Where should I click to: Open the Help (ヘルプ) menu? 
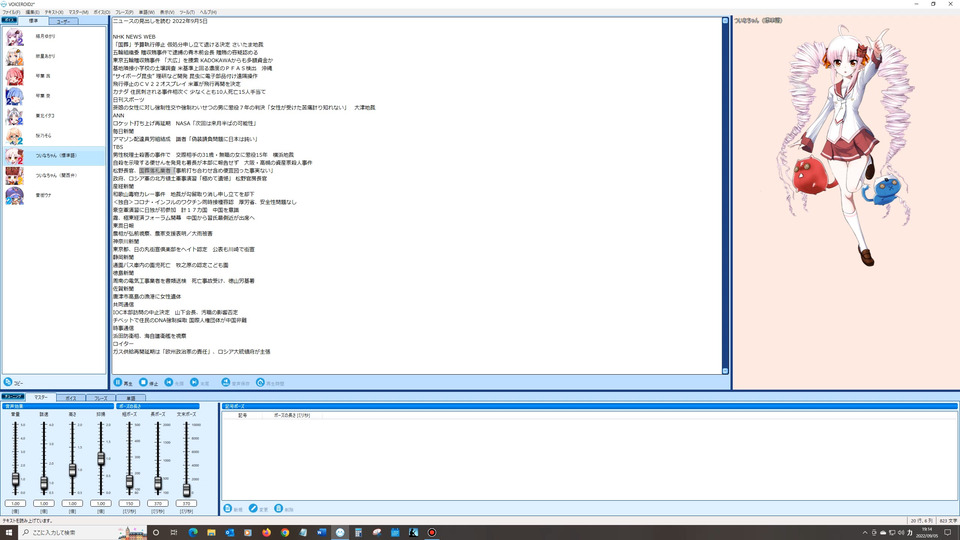(208, 12)
